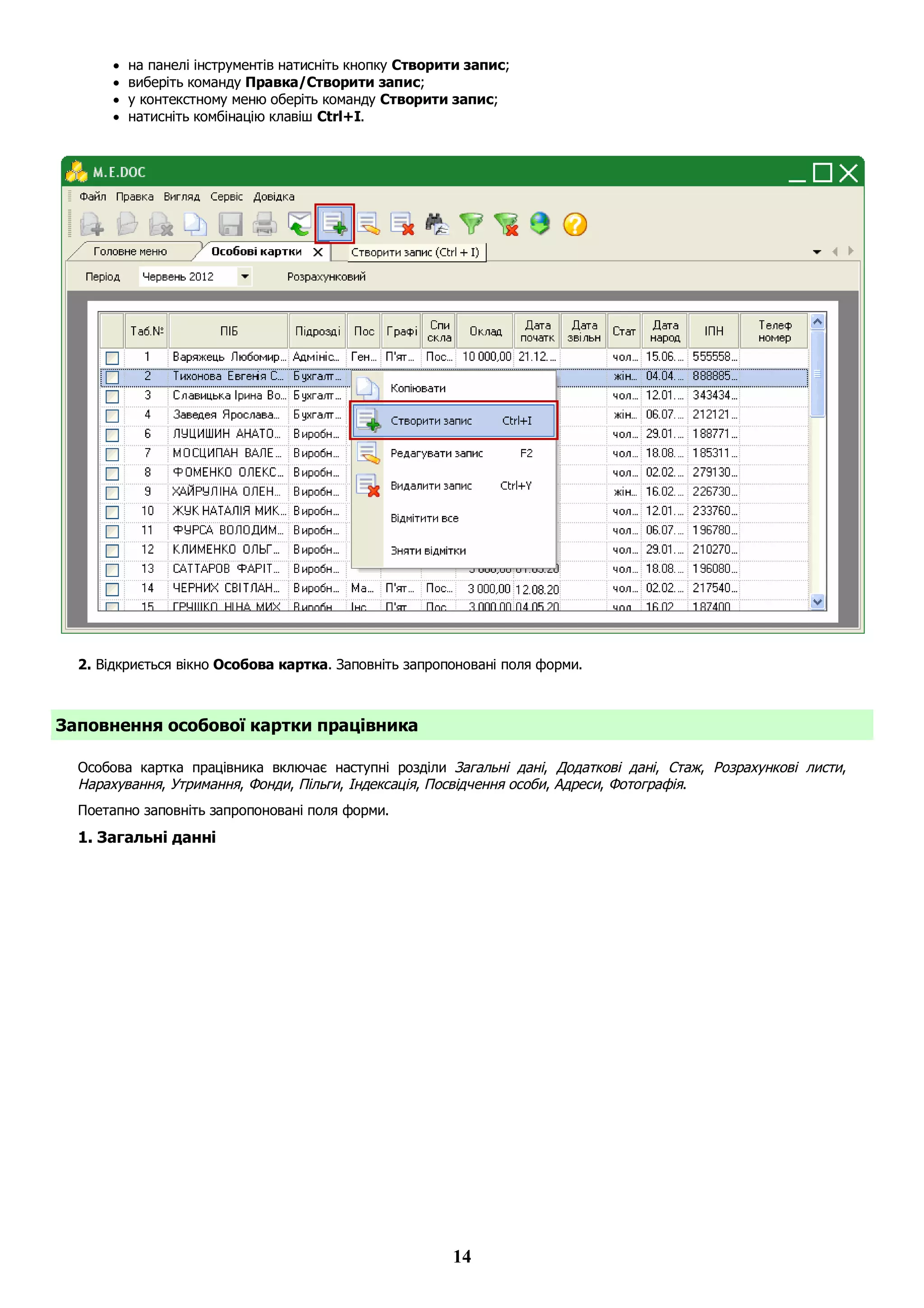Click the clear filter funnel icon
924x1308 pixels.
tap(506, 224)
